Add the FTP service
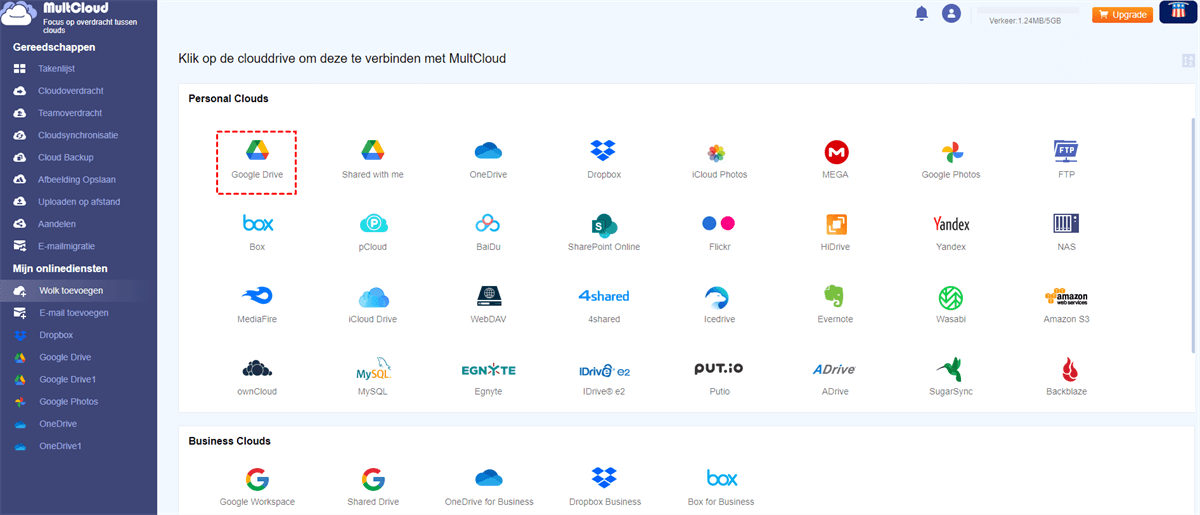 pos(1067,160)
